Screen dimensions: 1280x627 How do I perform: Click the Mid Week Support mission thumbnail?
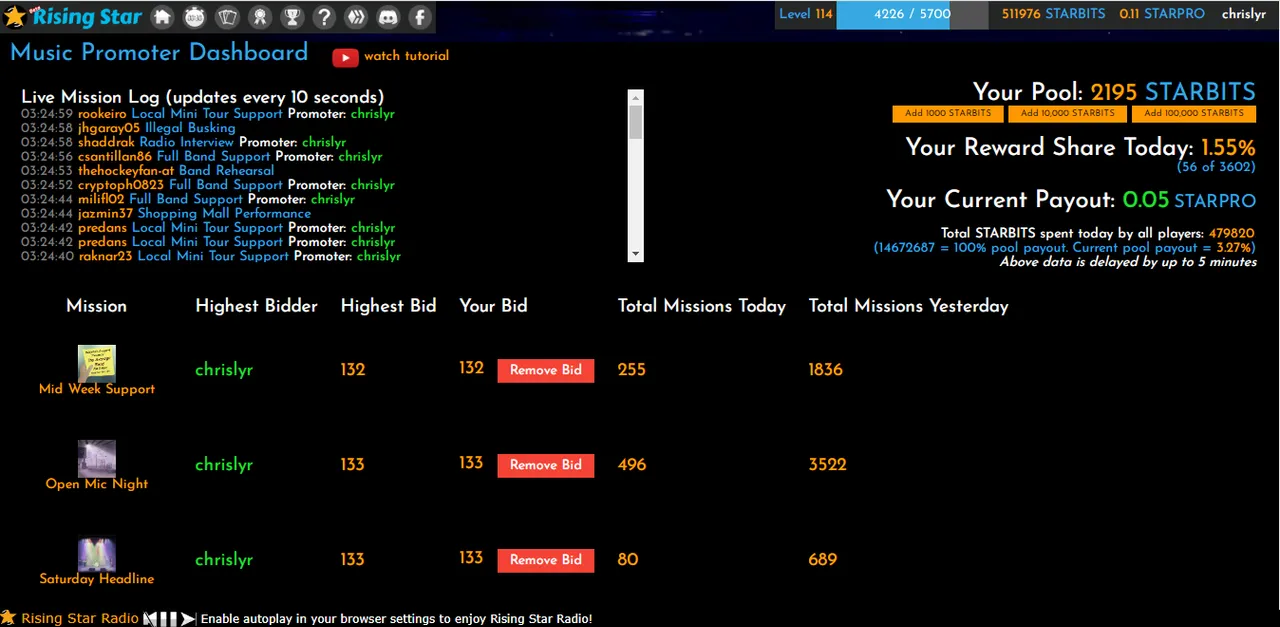coord(97,363)
